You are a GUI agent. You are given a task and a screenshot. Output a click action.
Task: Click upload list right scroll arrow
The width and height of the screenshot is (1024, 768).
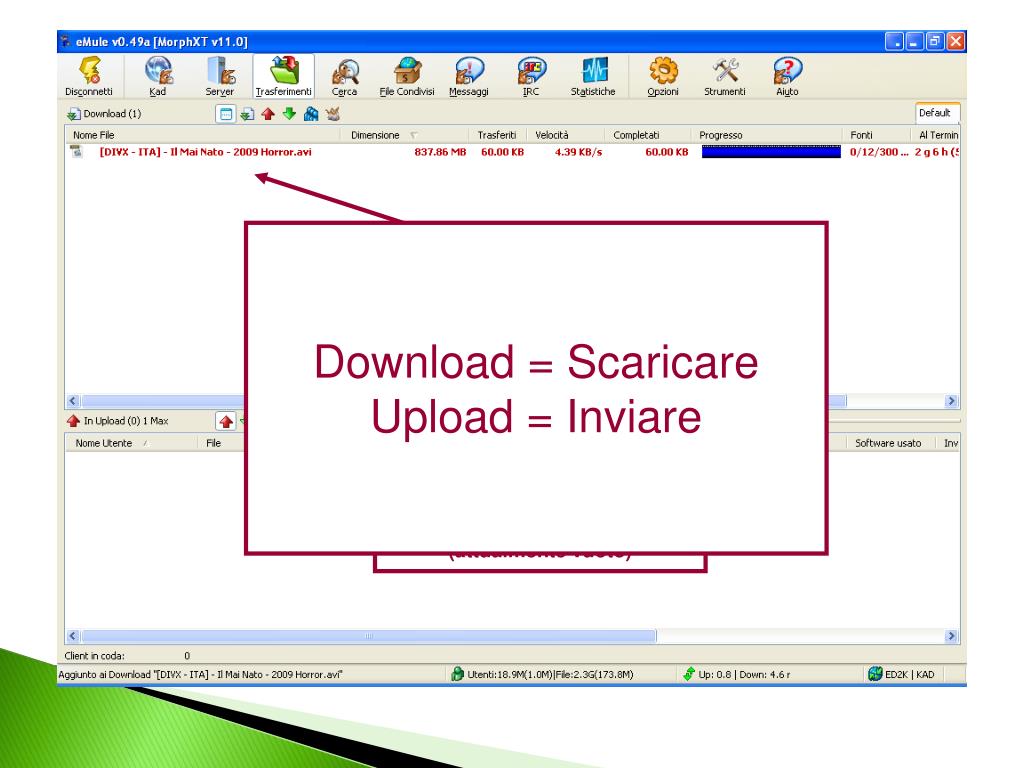pyautogui.click(x=952, y=635)
